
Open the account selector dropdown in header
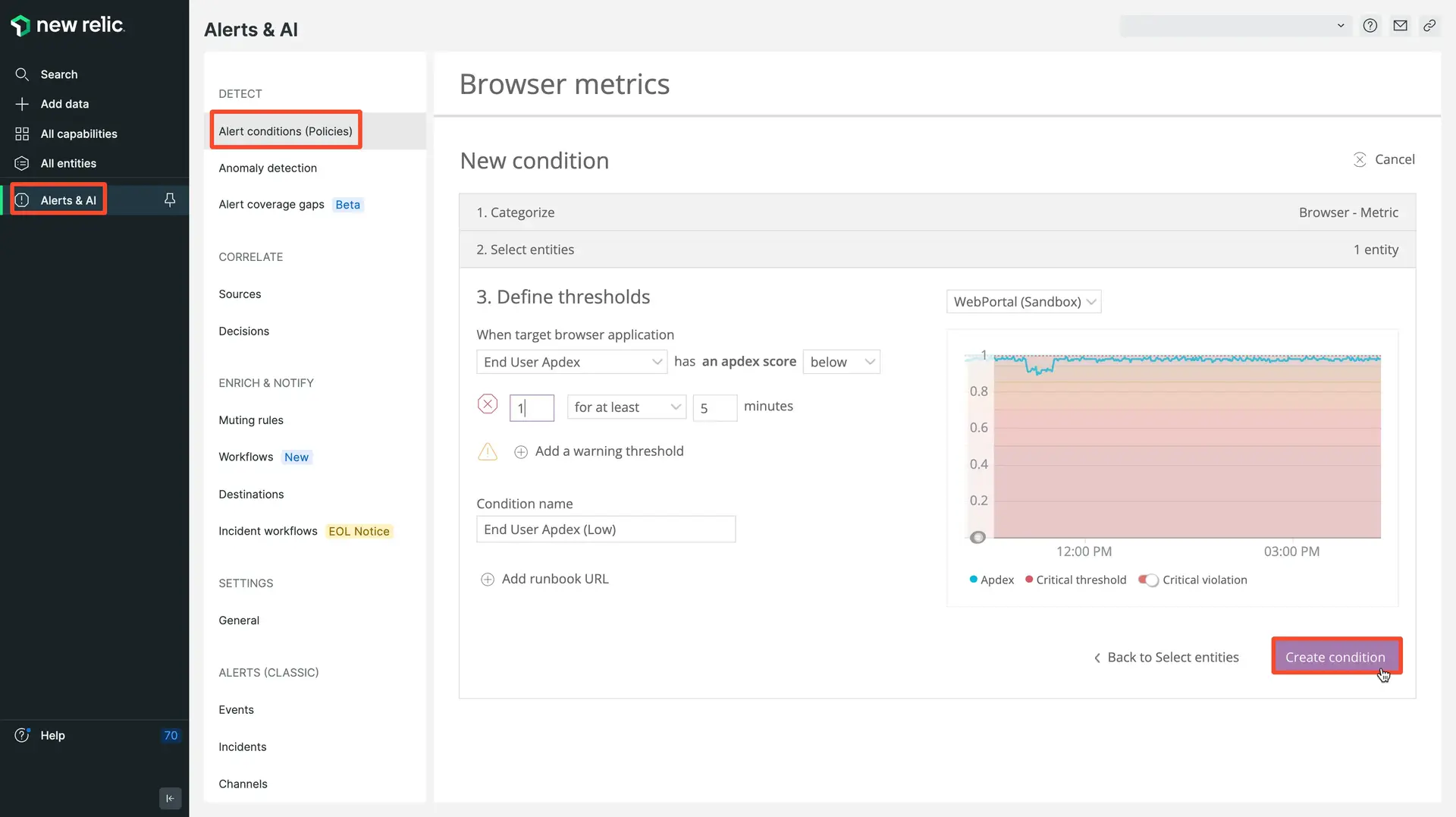click(x=1235, y=25)
